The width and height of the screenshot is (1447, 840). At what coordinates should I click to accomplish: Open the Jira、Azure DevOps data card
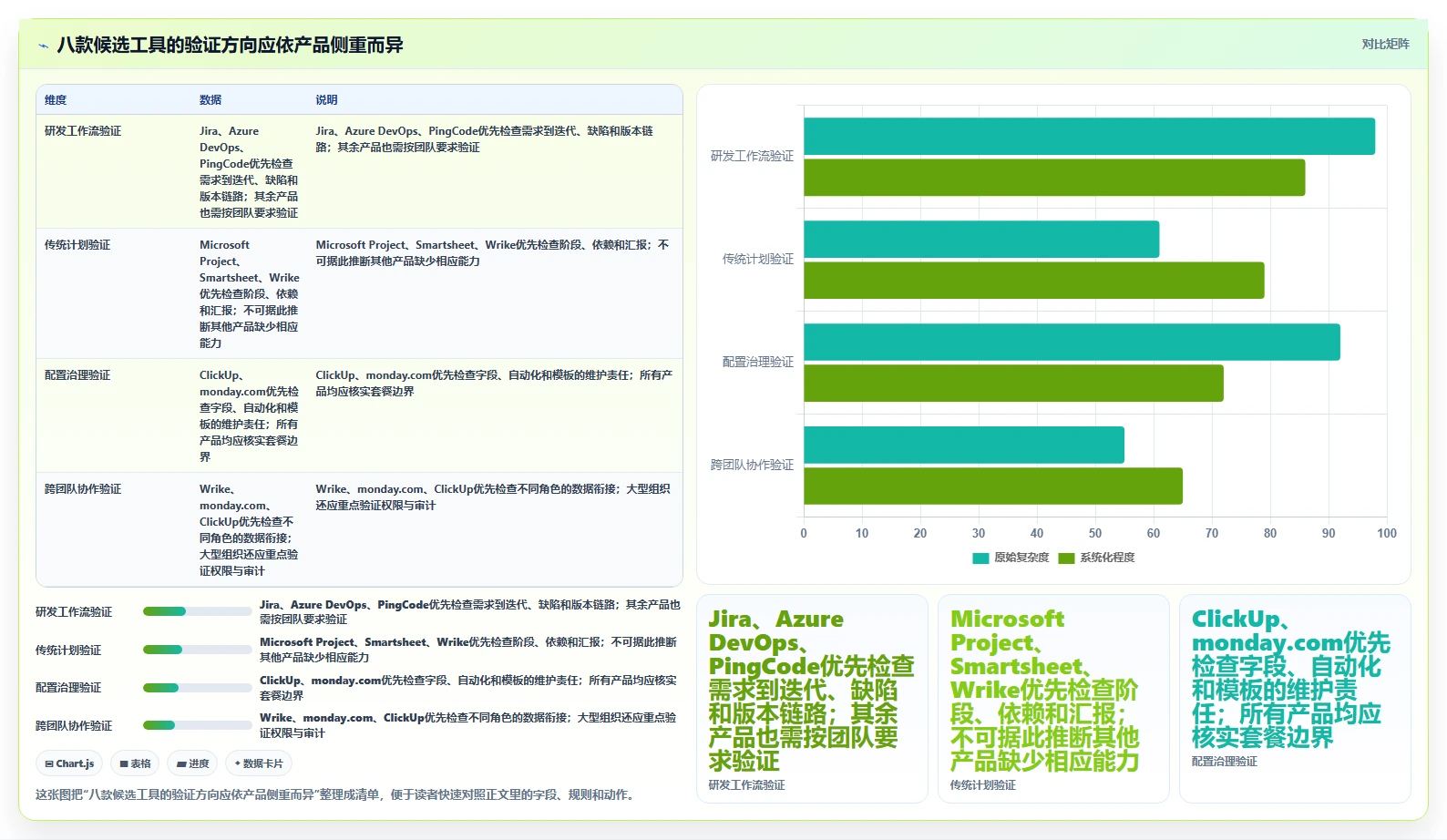[x=812, y=699]
